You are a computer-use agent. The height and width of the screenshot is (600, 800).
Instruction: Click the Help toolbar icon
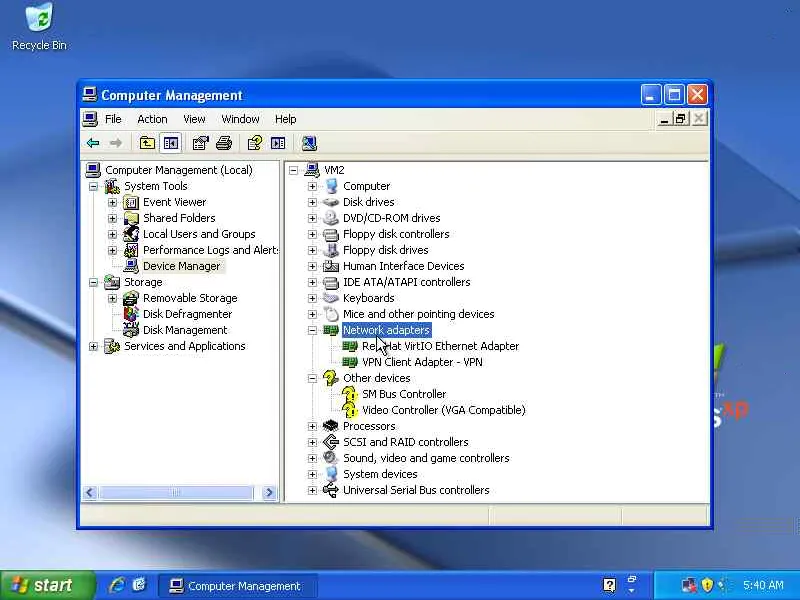[254, 143]
